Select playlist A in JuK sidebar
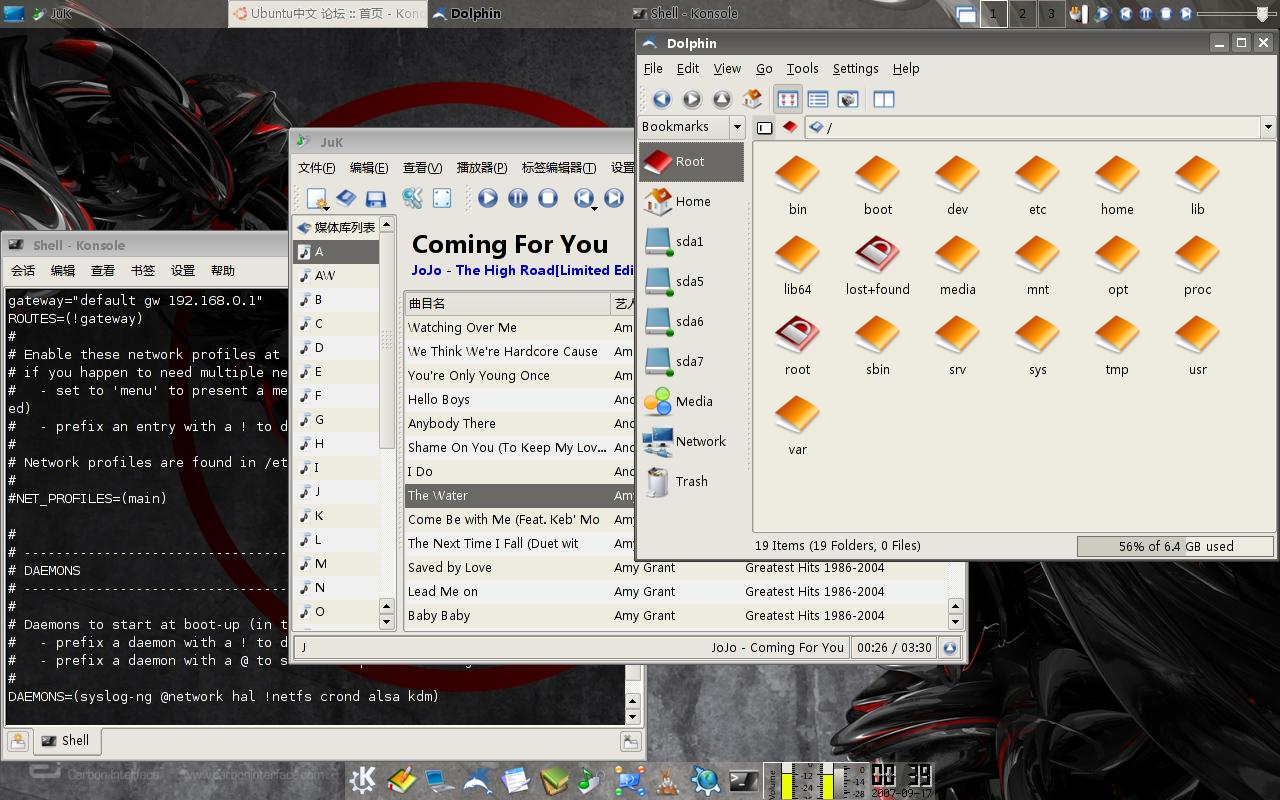 click(336, 252)
